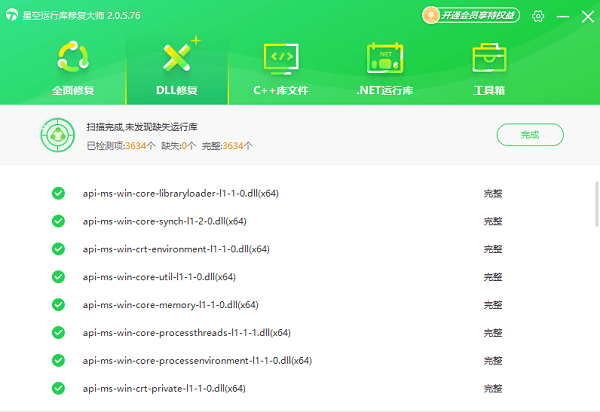Screen dimensions: 600x412
Task: Switch to the DLL修复 tab label
Action: click(177, 91)
